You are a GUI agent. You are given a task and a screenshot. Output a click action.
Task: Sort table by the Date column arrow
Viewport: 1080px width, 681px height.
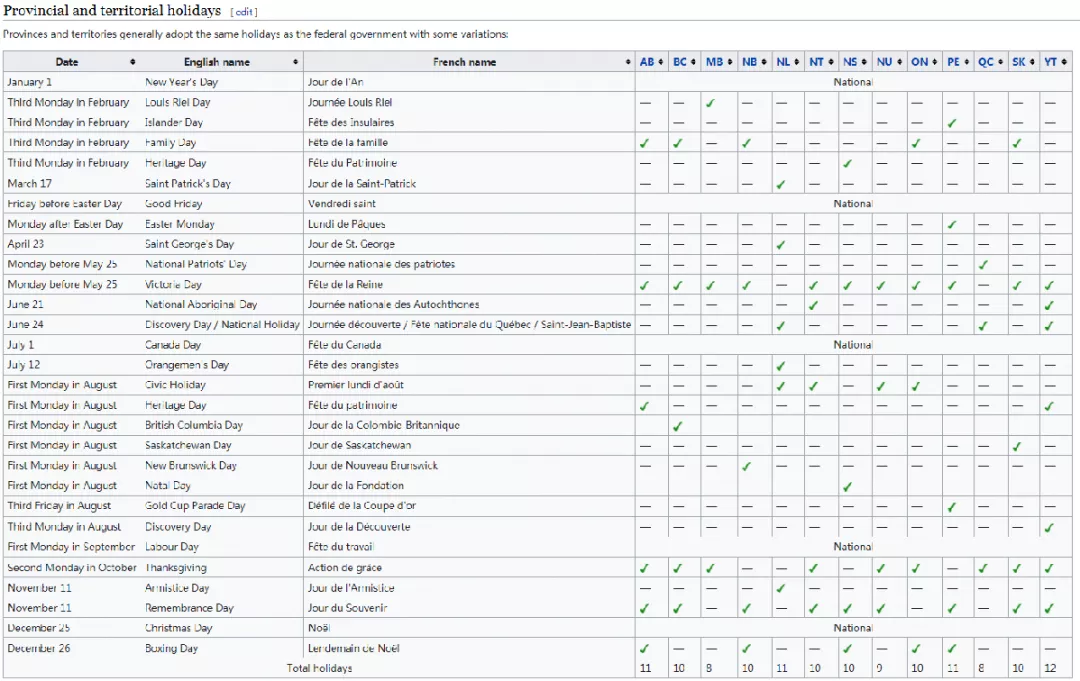(x=133, y=62)
